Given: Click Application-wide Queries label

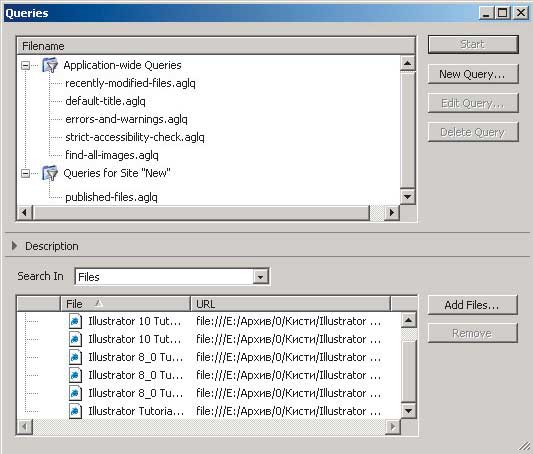Looking at the screenshot, I should pyautogui.click(x=122, y=65).
